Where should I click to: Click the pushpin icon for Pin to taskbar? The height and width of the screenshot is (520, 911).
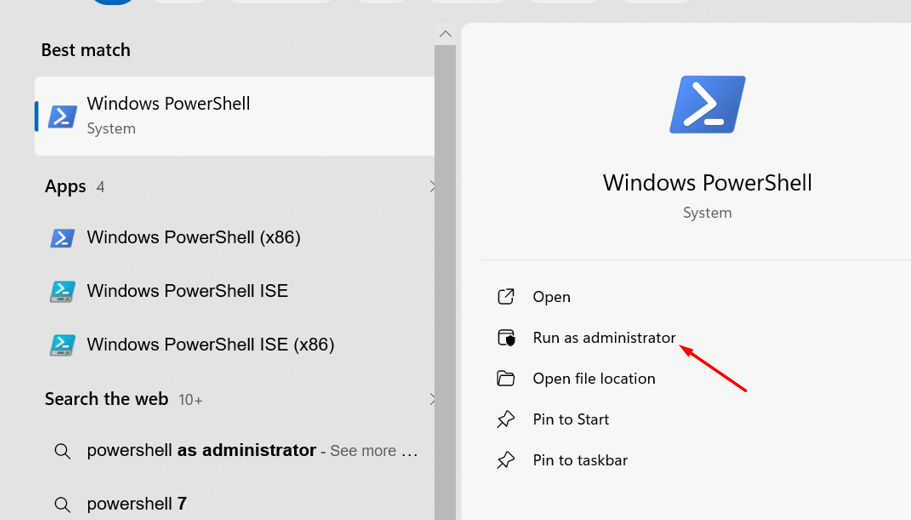click(506, 461)
